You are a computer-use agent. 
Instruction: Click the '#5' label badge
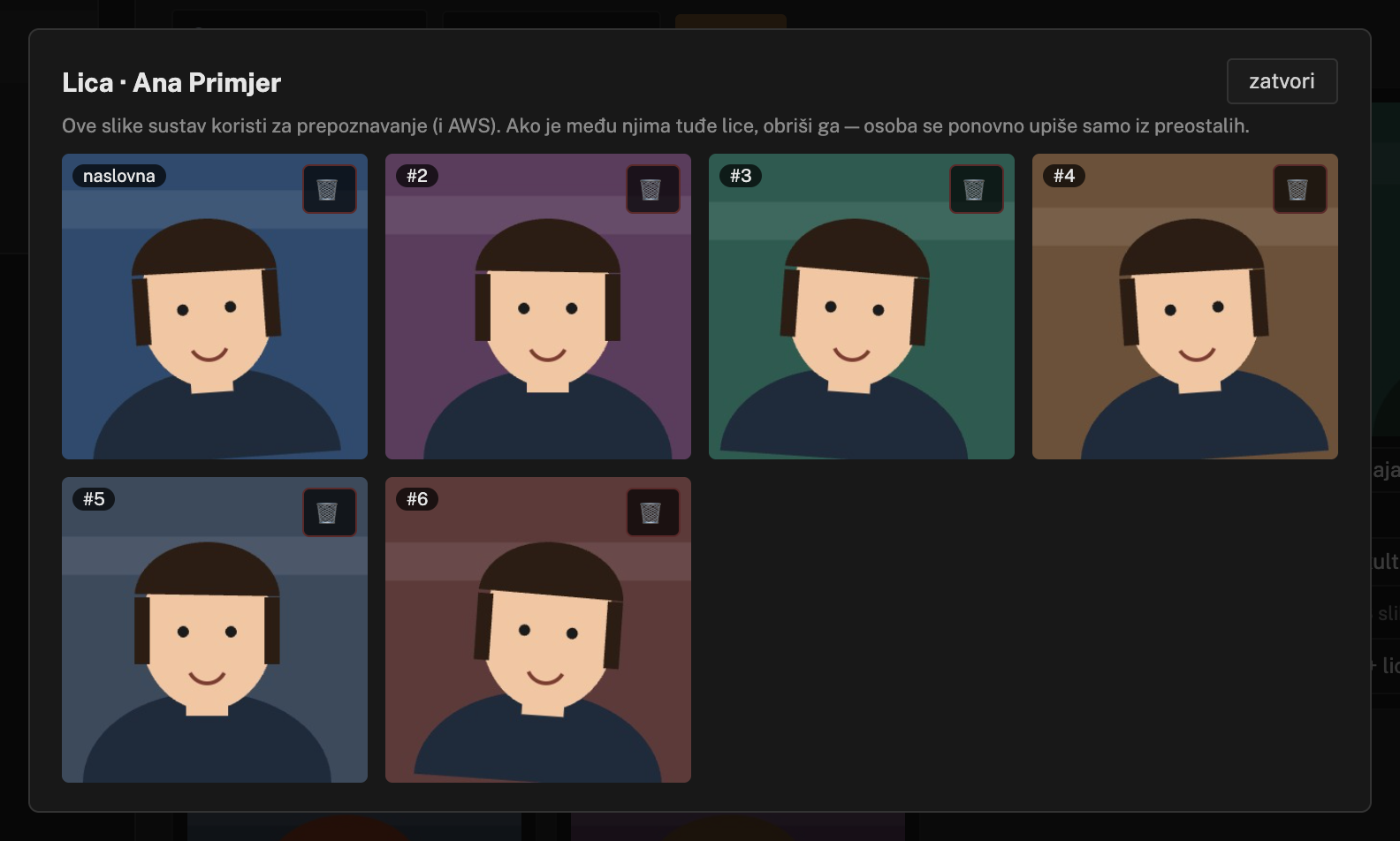click(94, 499)
